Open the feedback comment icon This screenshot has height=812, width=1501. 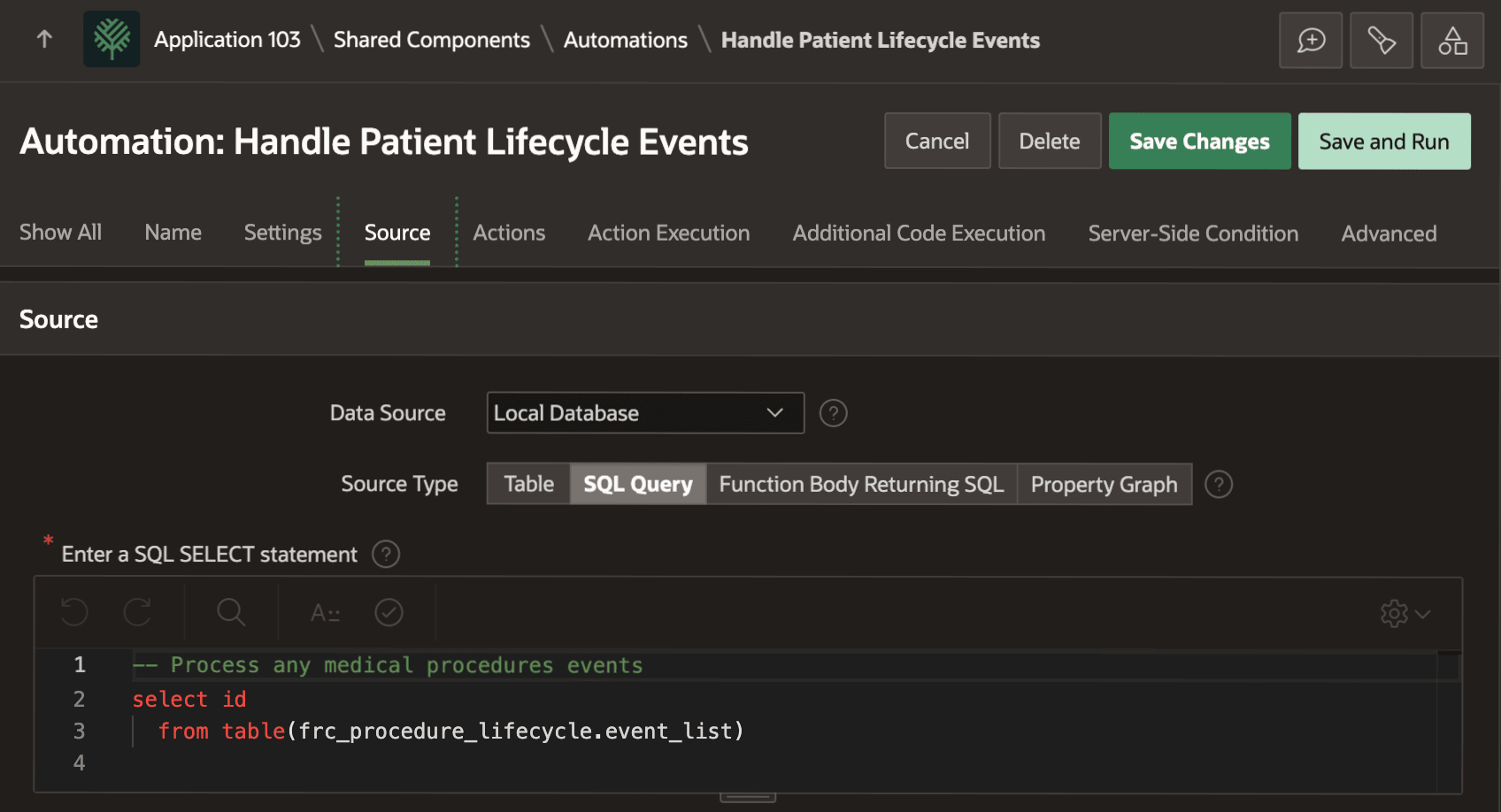(1311, 40)
